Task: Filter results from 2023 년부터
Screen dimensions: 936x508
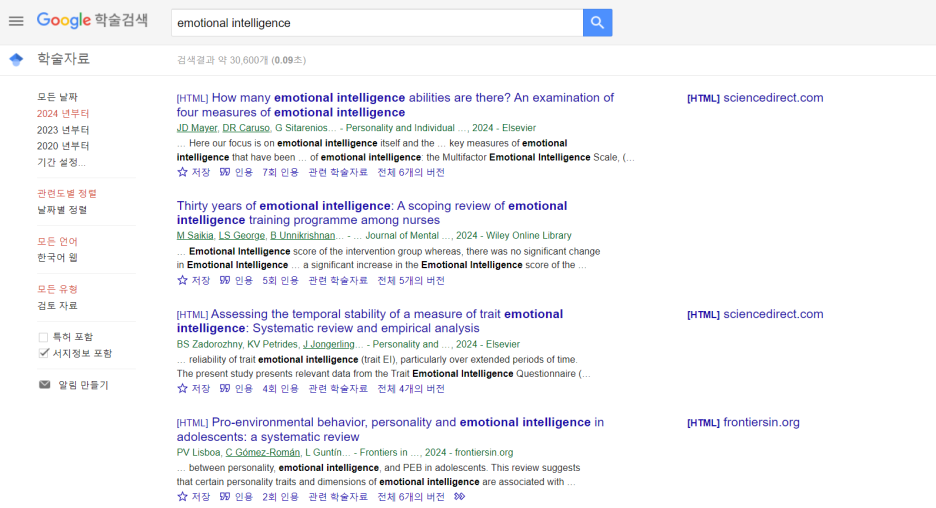Action: click(63, 130)
